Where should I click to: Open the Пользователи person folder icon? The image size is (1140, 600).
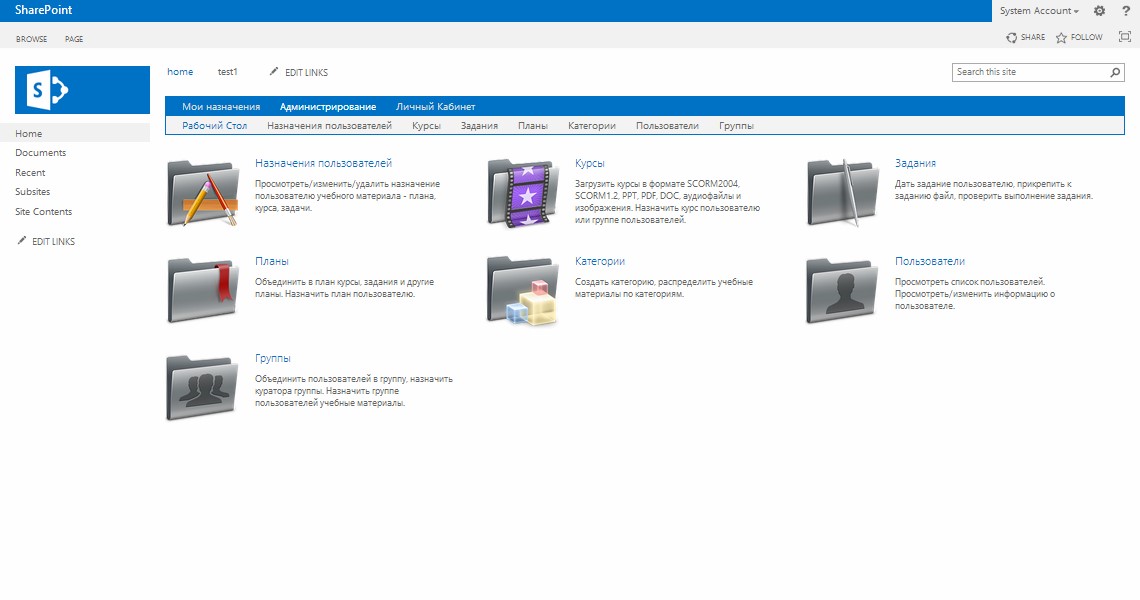(x=843, y=290)
